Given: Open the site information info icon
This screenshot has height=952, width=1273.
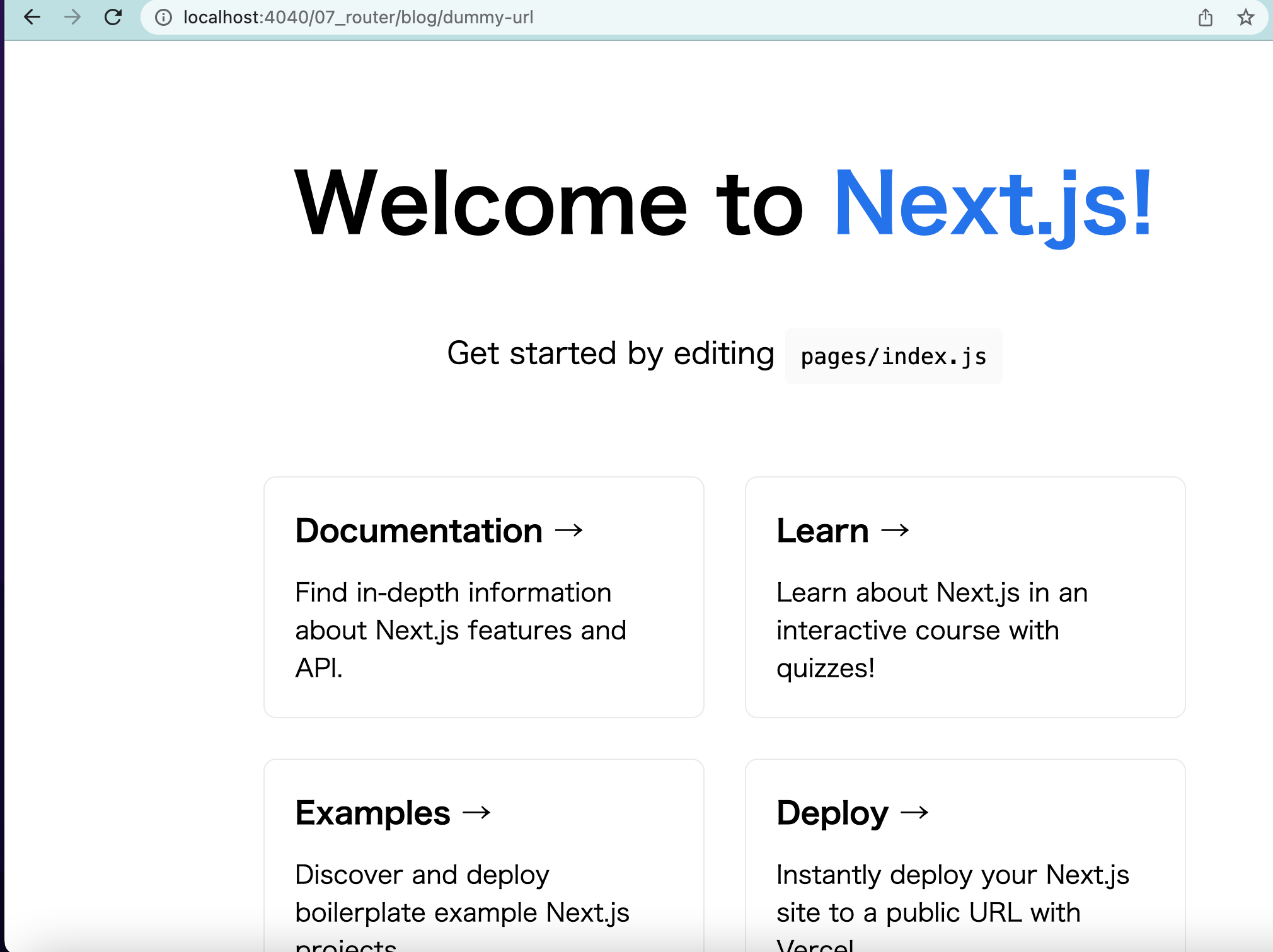Looking at the screenshot, I should [163, 18].
